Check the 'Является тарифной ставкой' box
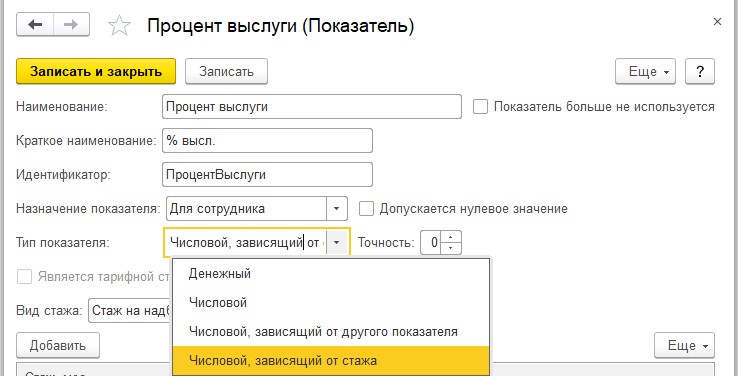This screenshot has width=738, height=376. click(24, 276)
